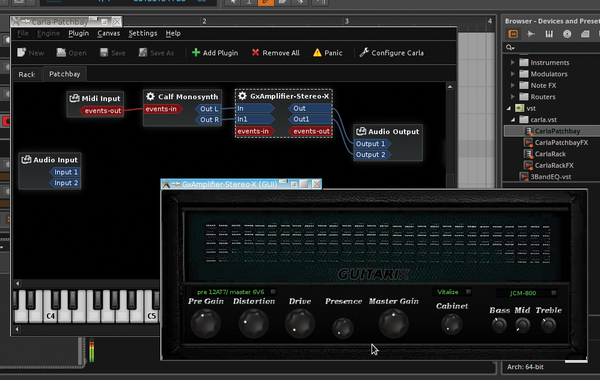Screen dimensions: 600x380
Task: Click the browser search field
Action: [552, 47]
